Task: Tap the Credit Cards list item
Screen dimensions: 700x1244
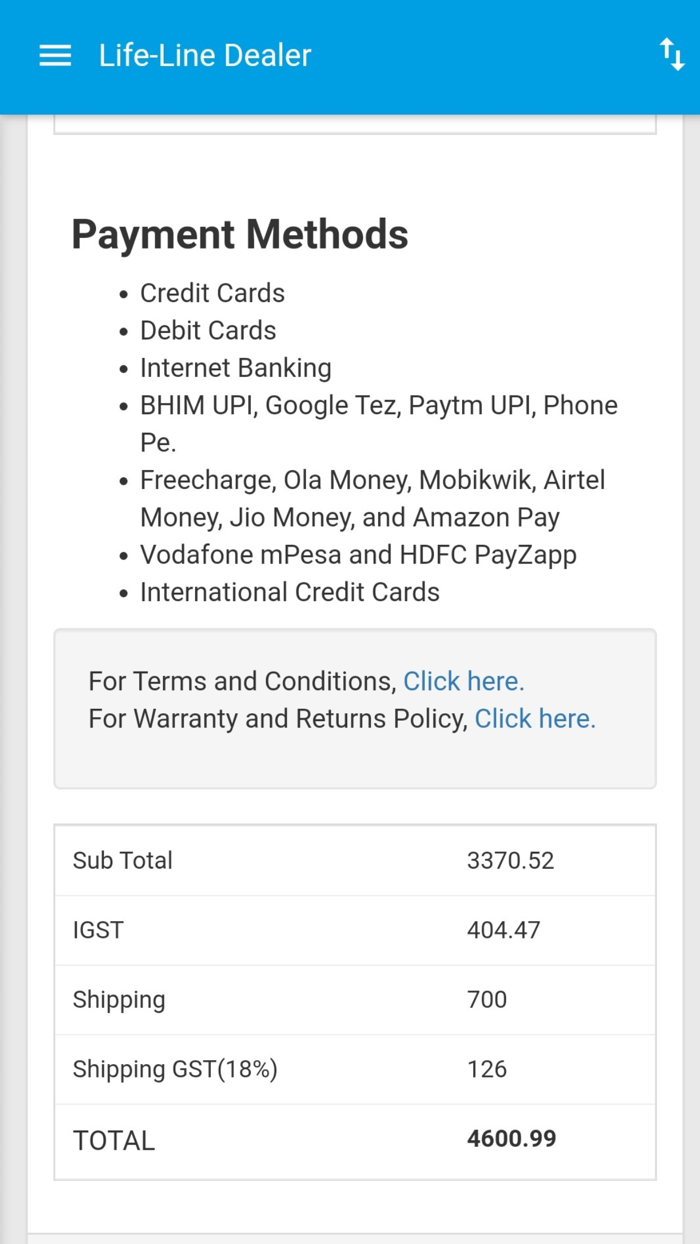Action: 212,293
